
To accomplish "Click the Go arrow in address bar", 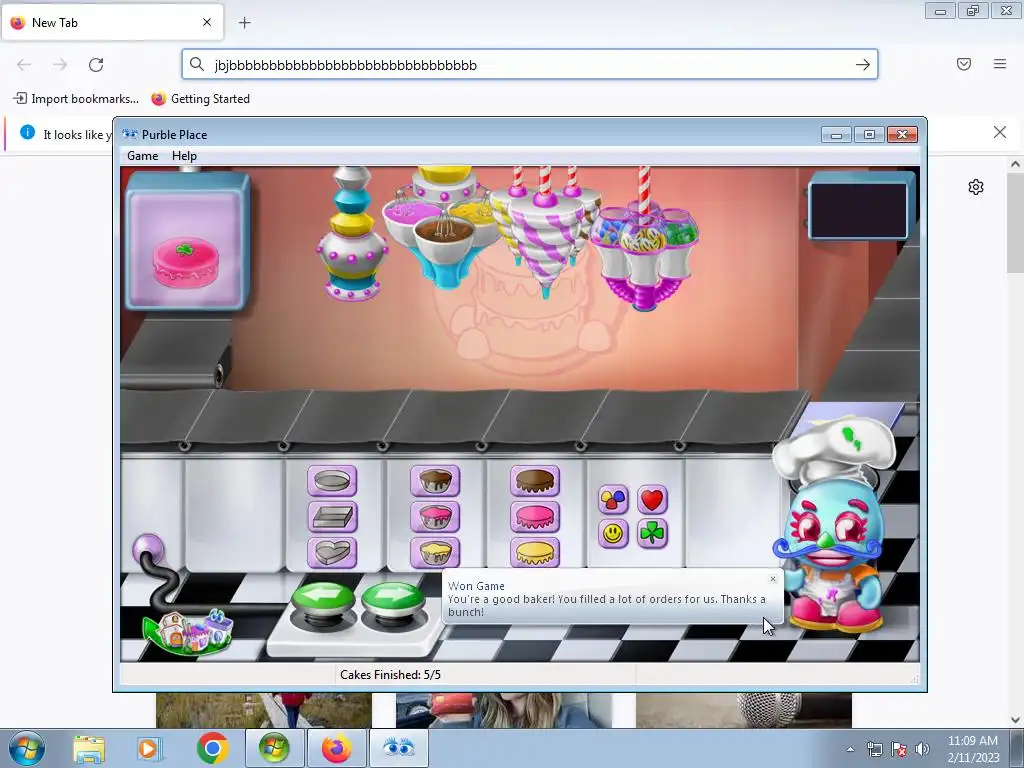I will tap(863, 65).
